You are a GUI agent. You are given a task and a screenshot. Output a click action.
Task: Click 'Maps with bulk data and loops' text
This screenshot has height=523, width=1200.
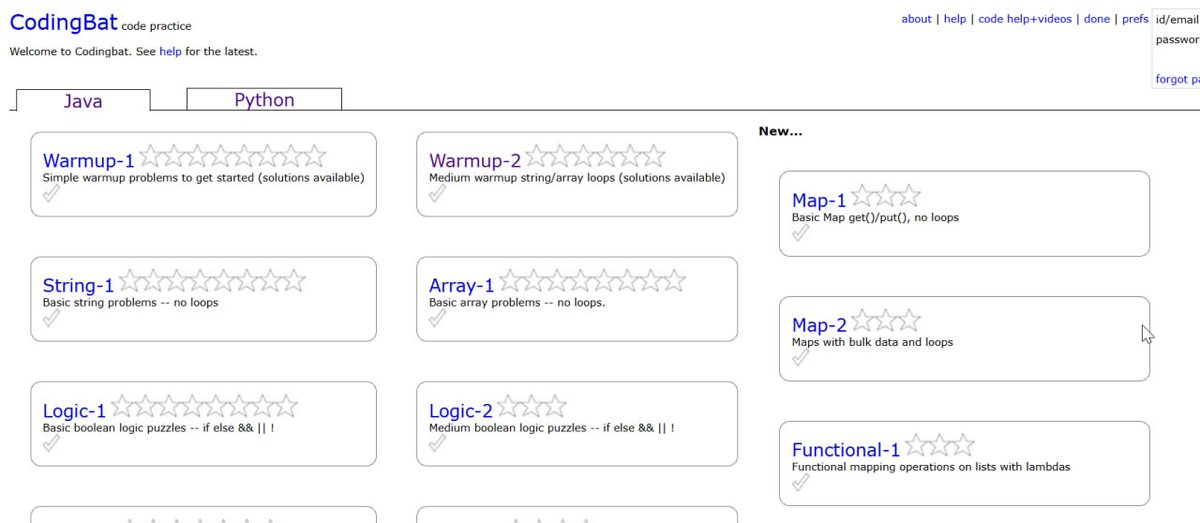872,342
